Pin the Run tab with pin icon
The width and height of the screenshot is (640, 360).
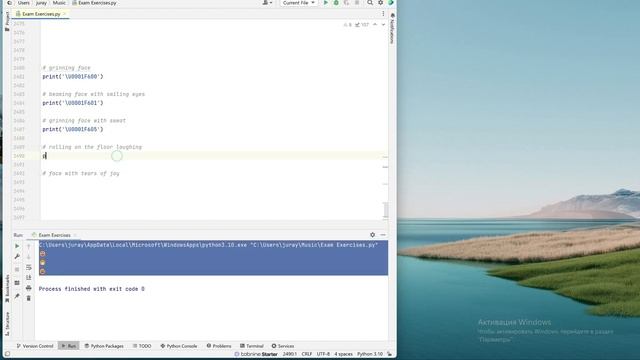click(17, 296)
